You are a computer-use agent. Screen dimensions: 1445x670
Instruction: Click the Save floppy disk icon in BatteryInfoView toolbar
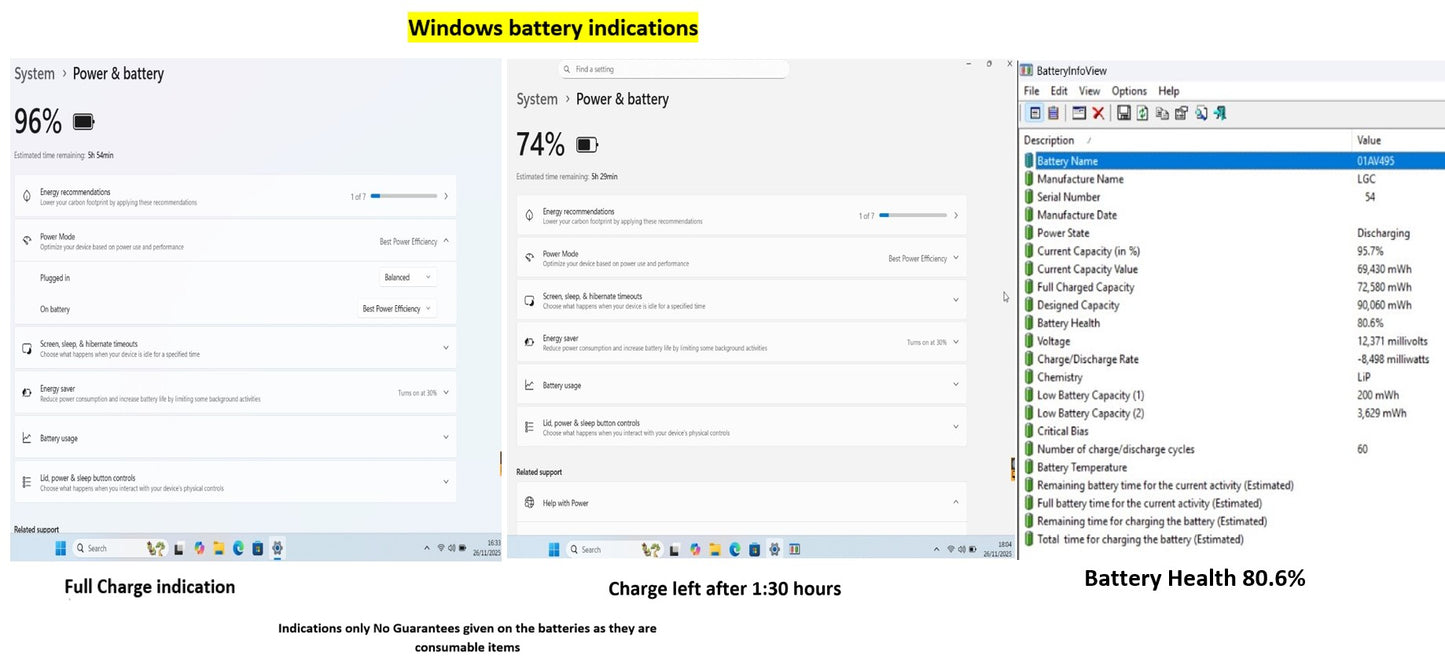(x=1123, y=114)
